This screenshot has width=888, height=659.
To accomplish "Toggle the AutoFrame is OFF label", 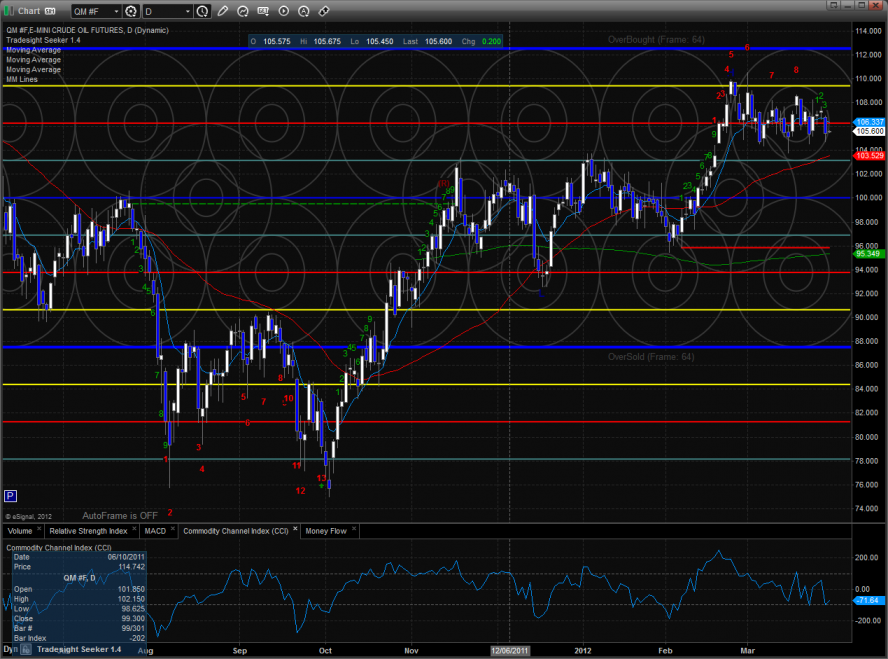I will click(120, 515).
